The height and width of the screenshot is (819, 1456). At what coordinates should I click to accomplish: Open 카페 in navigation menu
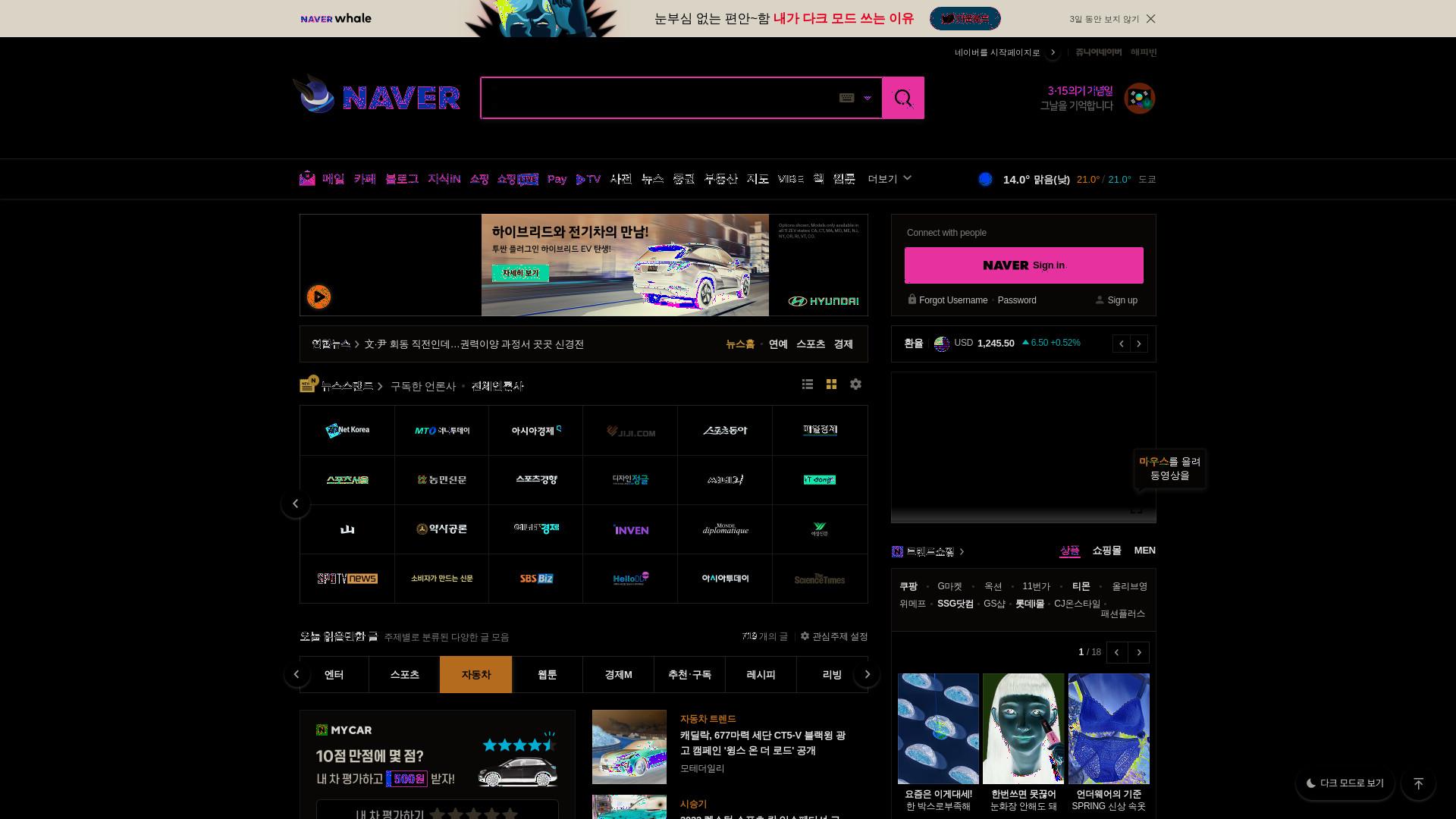click(x=365, y=179)
